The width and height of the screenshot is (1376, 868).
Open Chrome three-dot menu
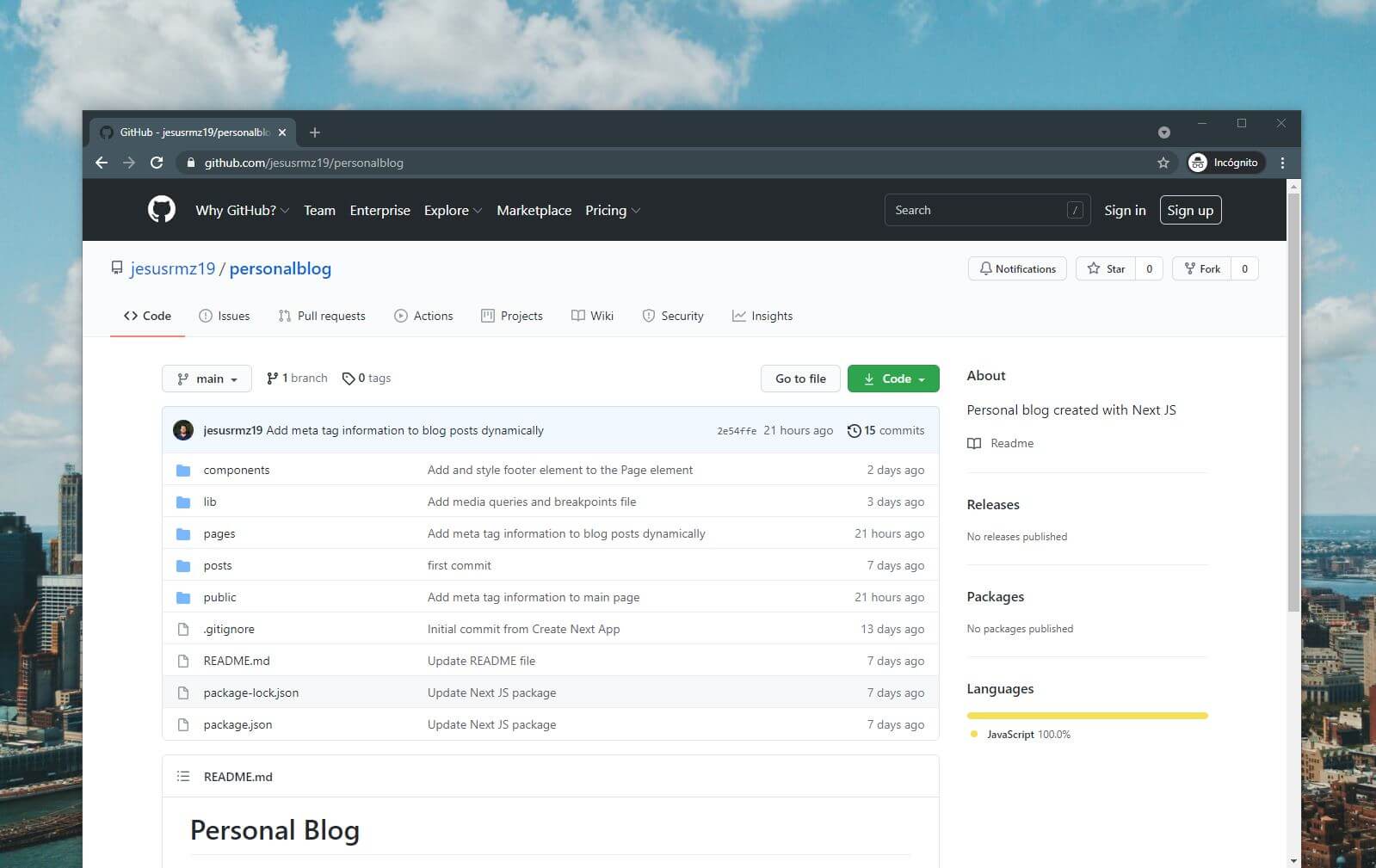[1282, 163]
